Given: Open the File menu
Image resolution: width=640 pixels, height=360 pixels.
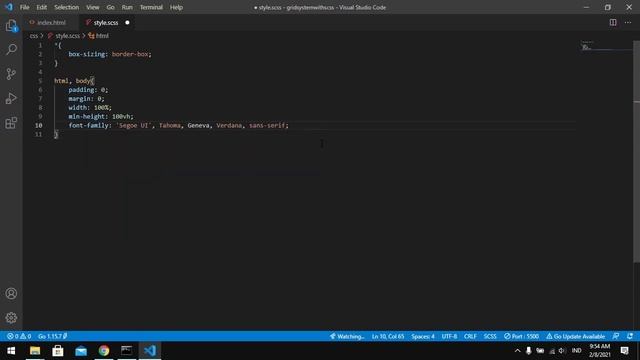Looking at the screenshot, I should [24, 7].
